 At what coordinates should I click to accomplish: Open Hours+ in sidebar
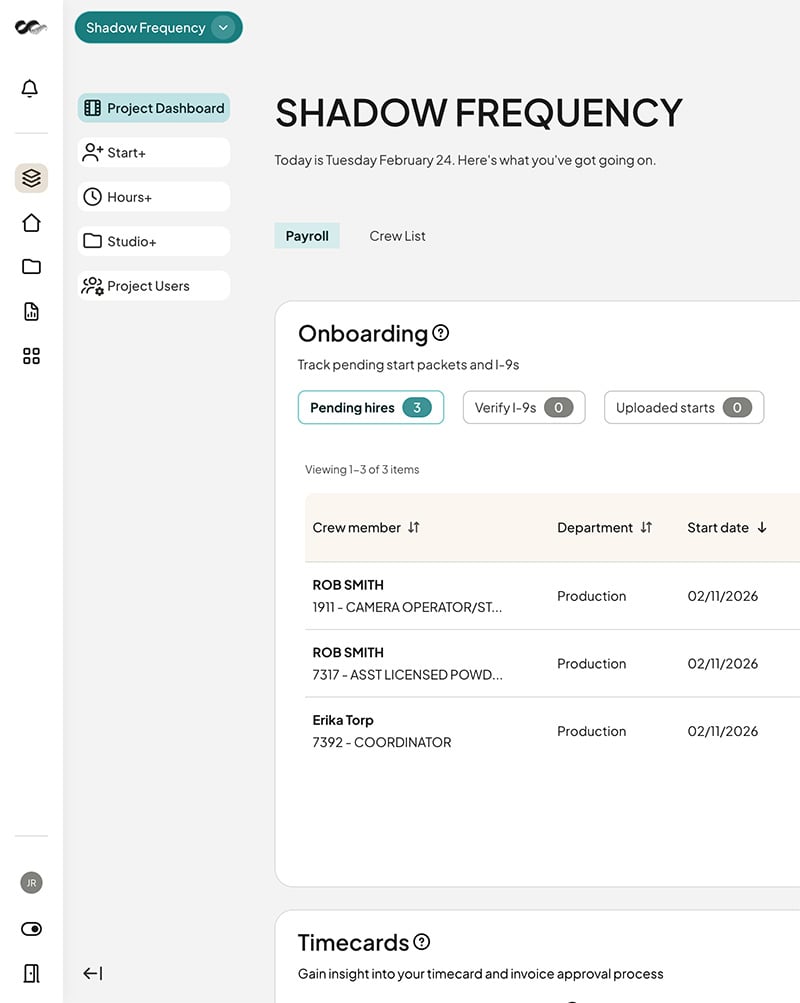click(153, 197)
